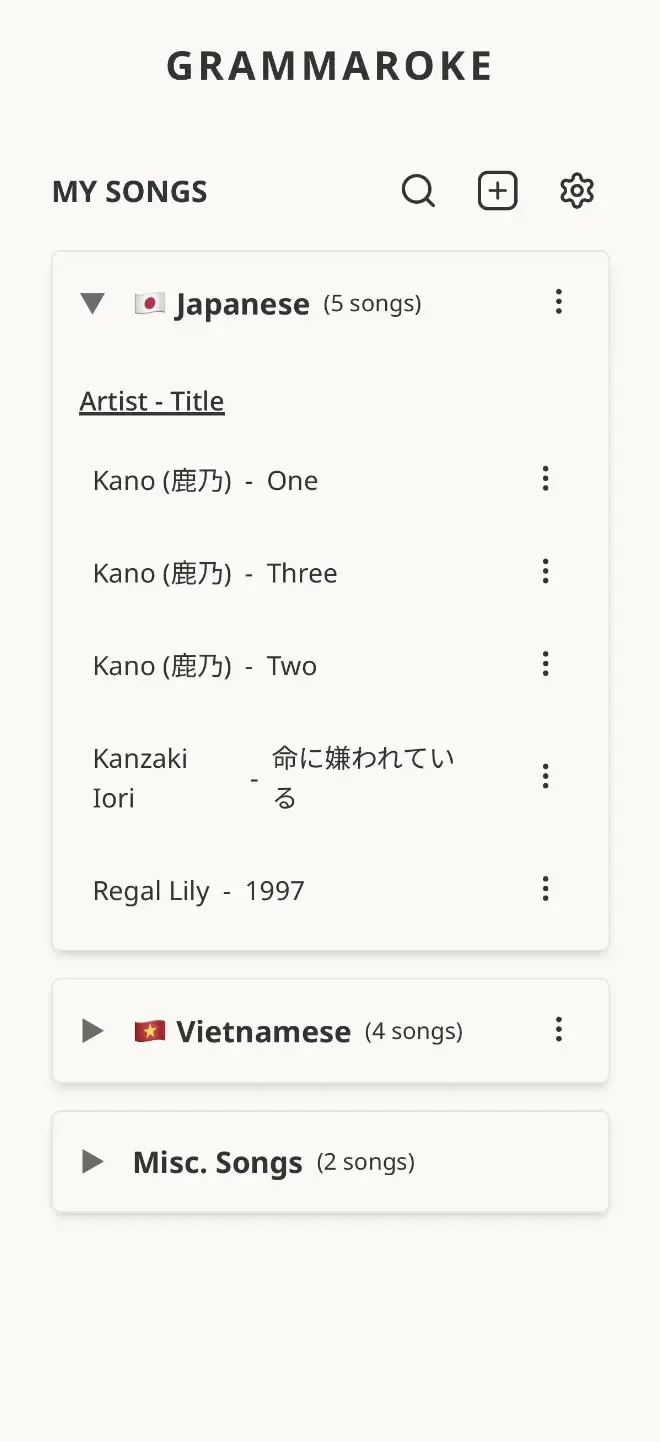Screen dimensions: 660x1442
Task: Open the settings gear icon
Action: point(577,190)
